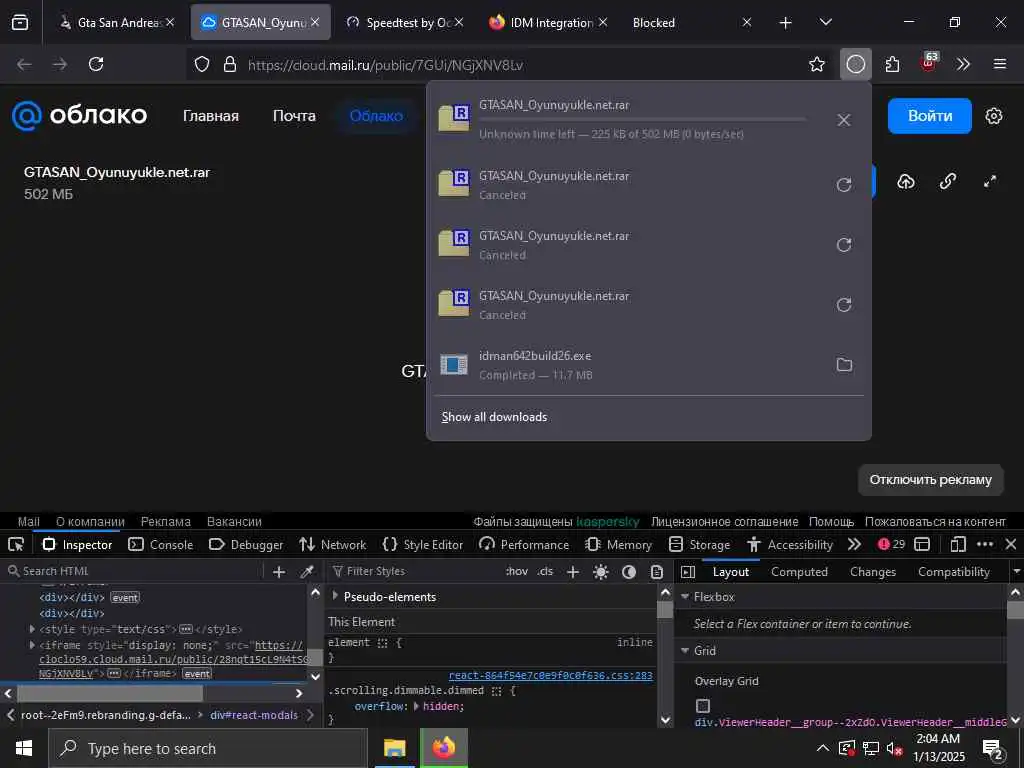The height and width of the screenshot is (768, 1024).
Task: Cancel the active GTASAN download
Action: tap(844, 120)
